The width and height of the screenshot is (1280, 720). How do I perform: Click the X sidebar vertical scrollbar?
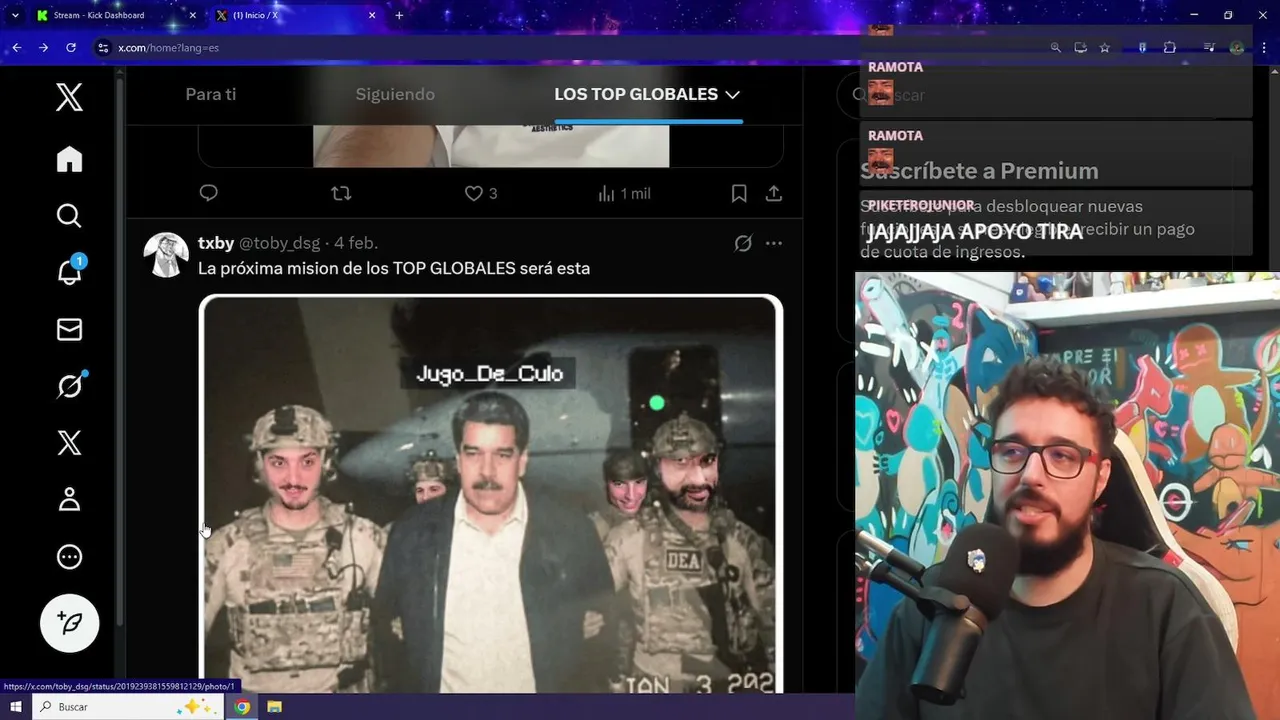tap(121, 350)
